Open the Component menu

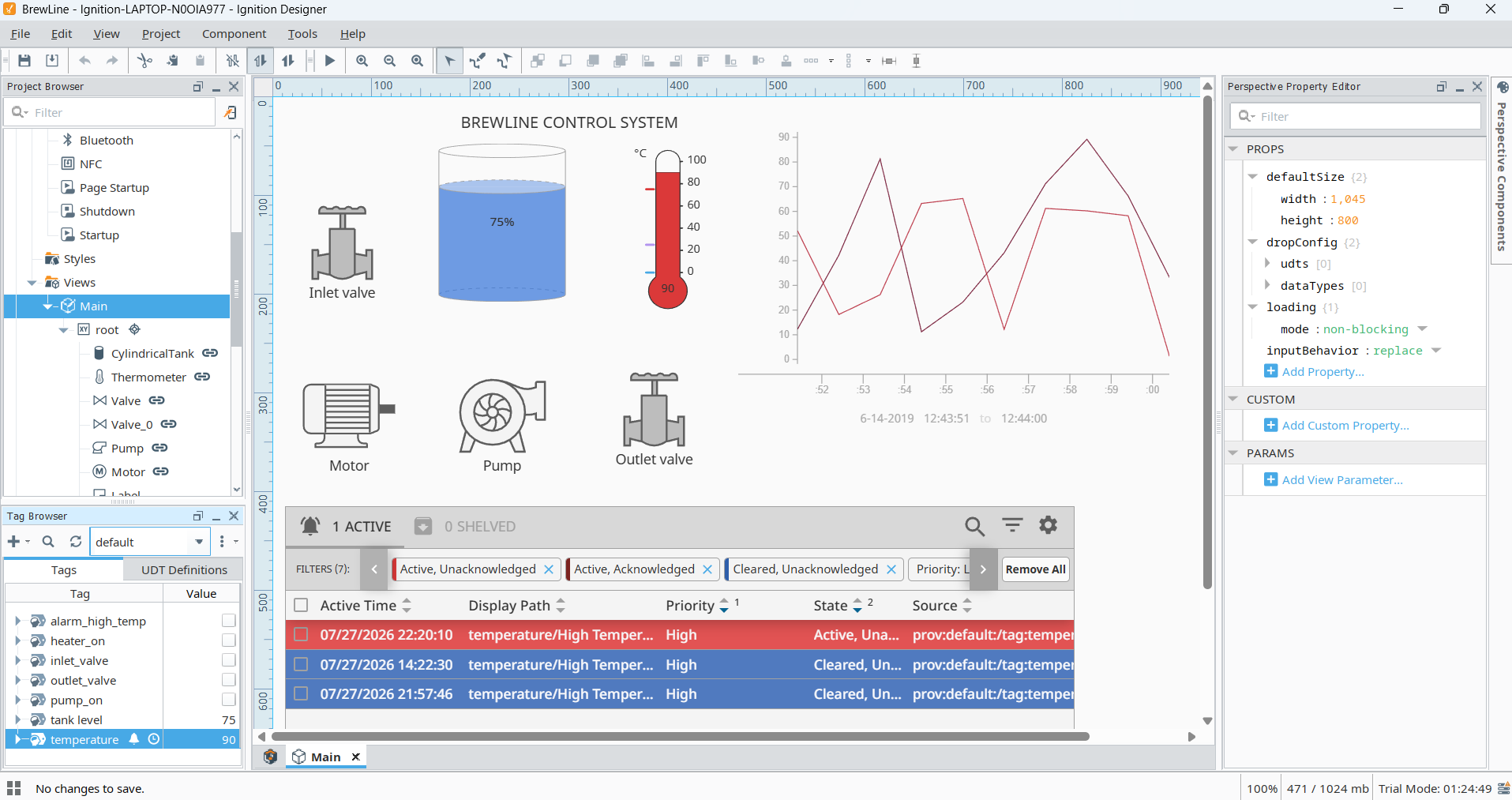click(234, 34)
